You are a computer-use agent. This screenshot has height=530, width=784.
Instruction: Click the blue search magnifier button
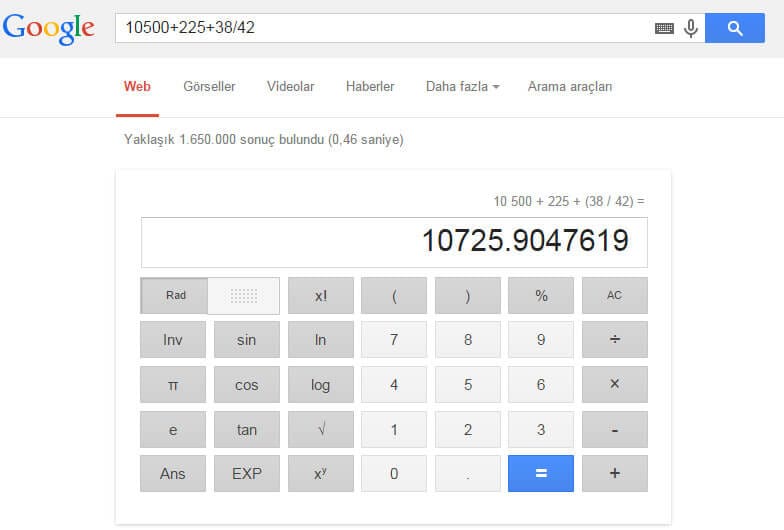point(735,28)
